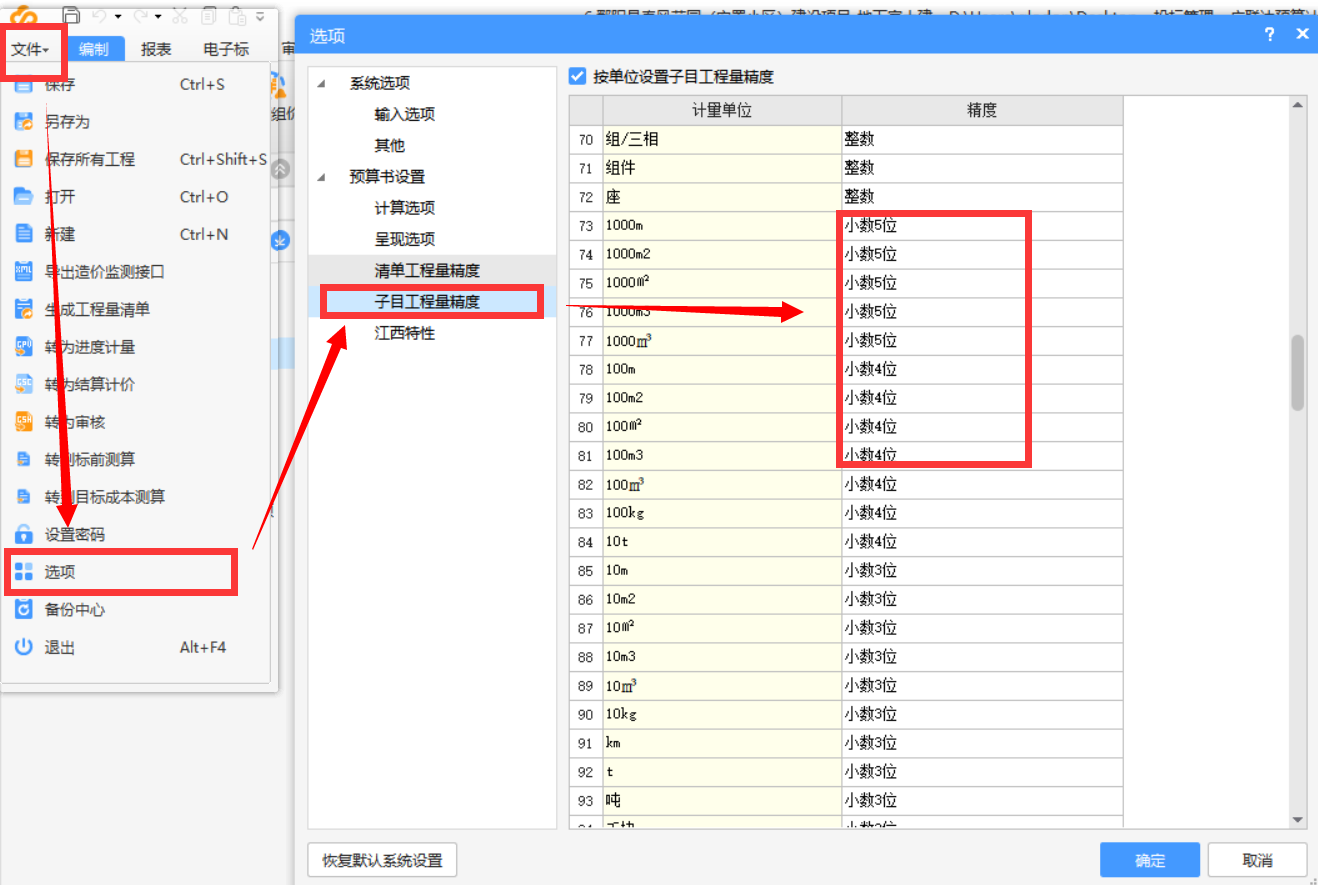Switch to the 报表 tab
The height and width of the screenshot is (885, 1318).
click(156, 49)
